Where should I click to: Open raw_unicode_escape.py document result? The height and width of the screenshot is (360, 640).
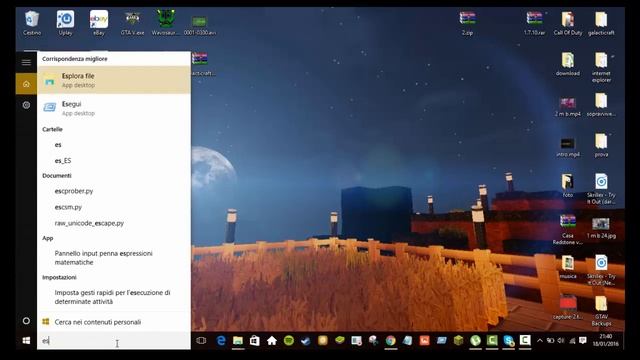[x=113, y=223]
